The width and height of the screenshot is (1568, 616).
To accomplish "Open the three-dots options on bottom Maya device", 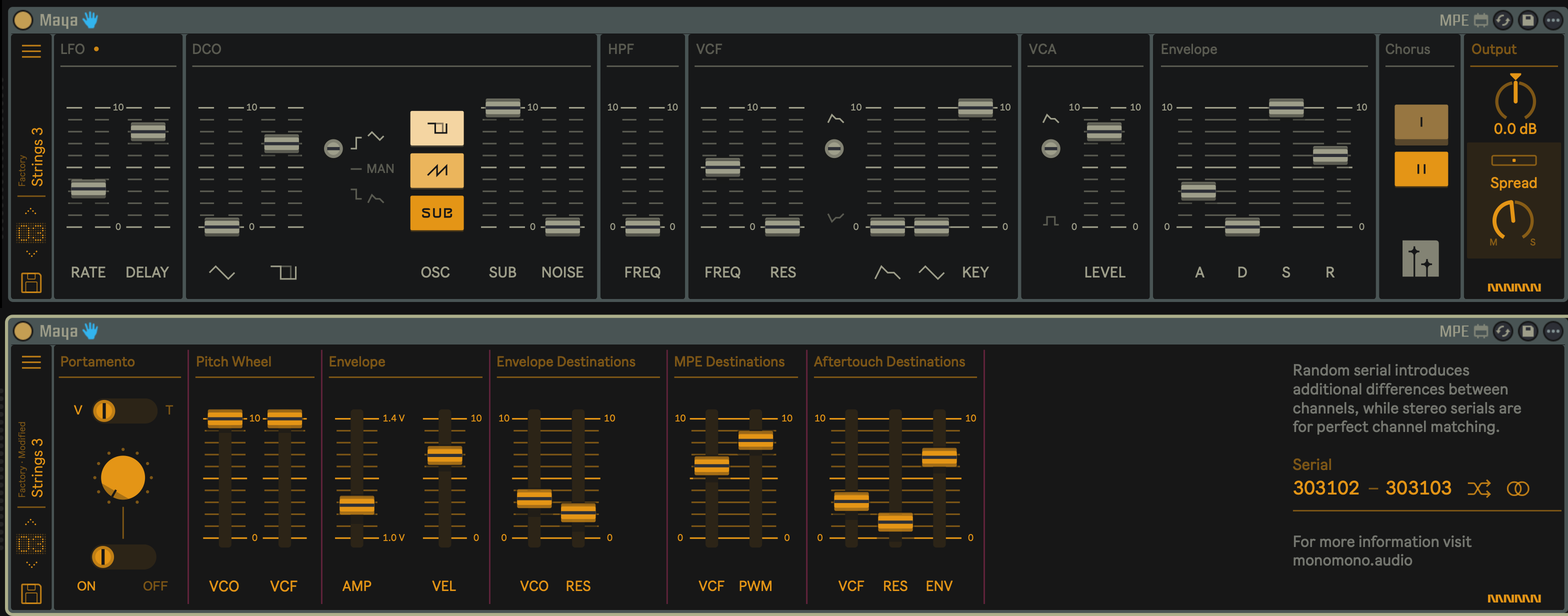I will 1553,331.
